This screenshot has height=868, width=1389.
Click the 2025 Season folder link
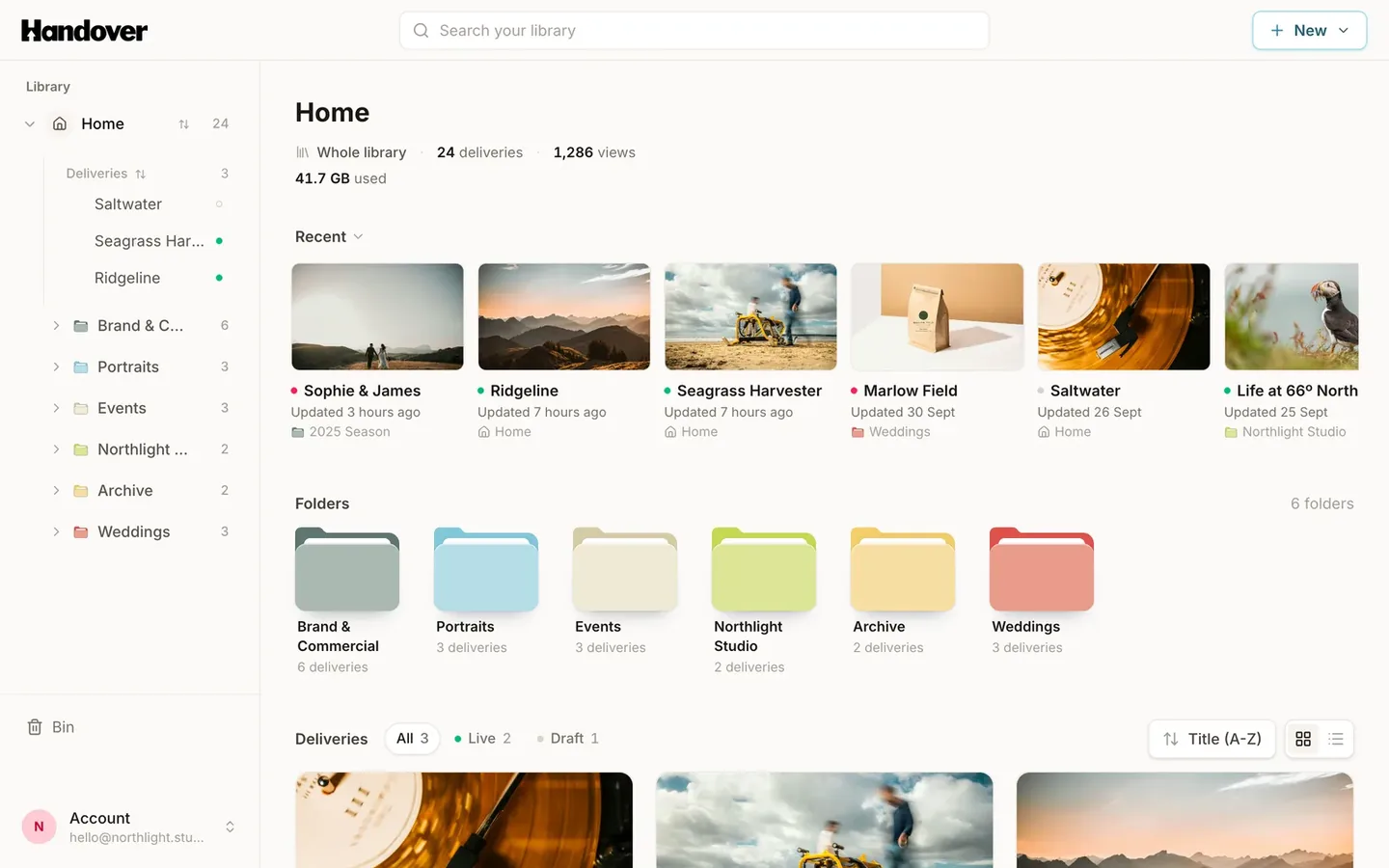tap(340, 432)
